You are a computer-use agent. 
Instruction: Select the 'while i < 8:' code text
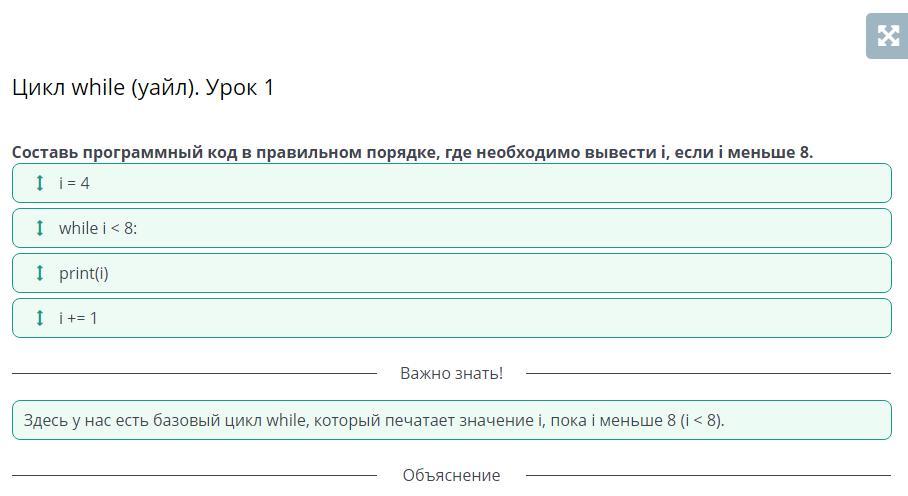tap(97, 228)
